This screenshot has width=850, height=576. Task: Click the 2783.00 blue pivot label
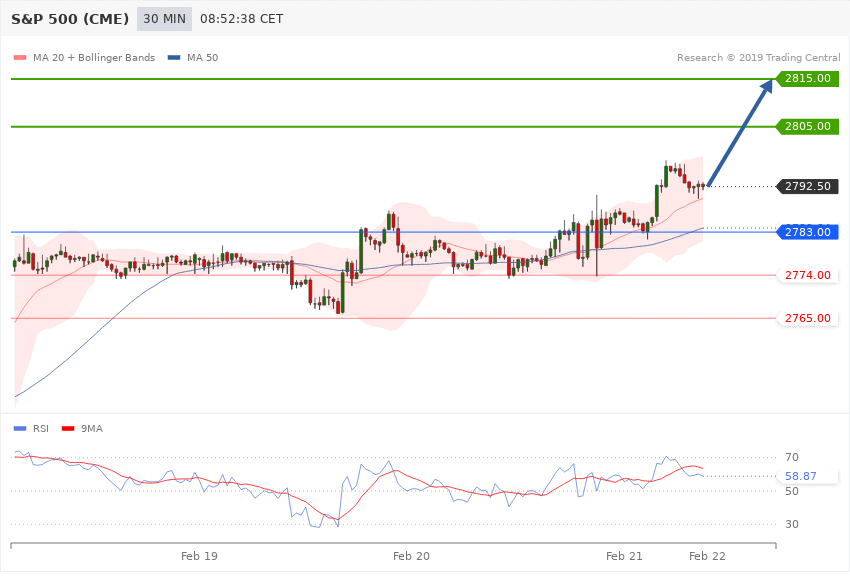(x=808, y=232)
